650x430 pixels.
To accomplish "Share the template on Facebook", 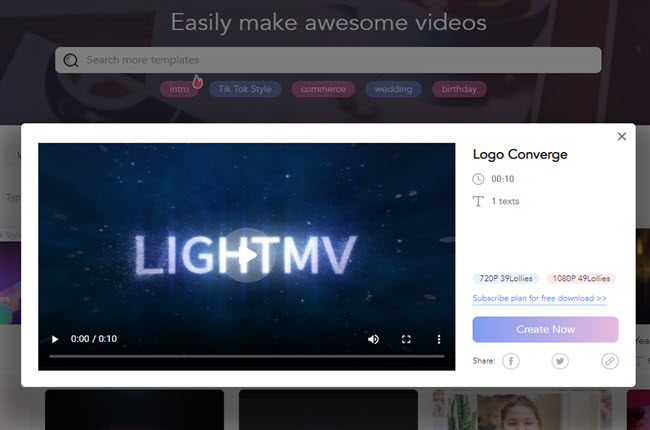I will coord(511,361).
